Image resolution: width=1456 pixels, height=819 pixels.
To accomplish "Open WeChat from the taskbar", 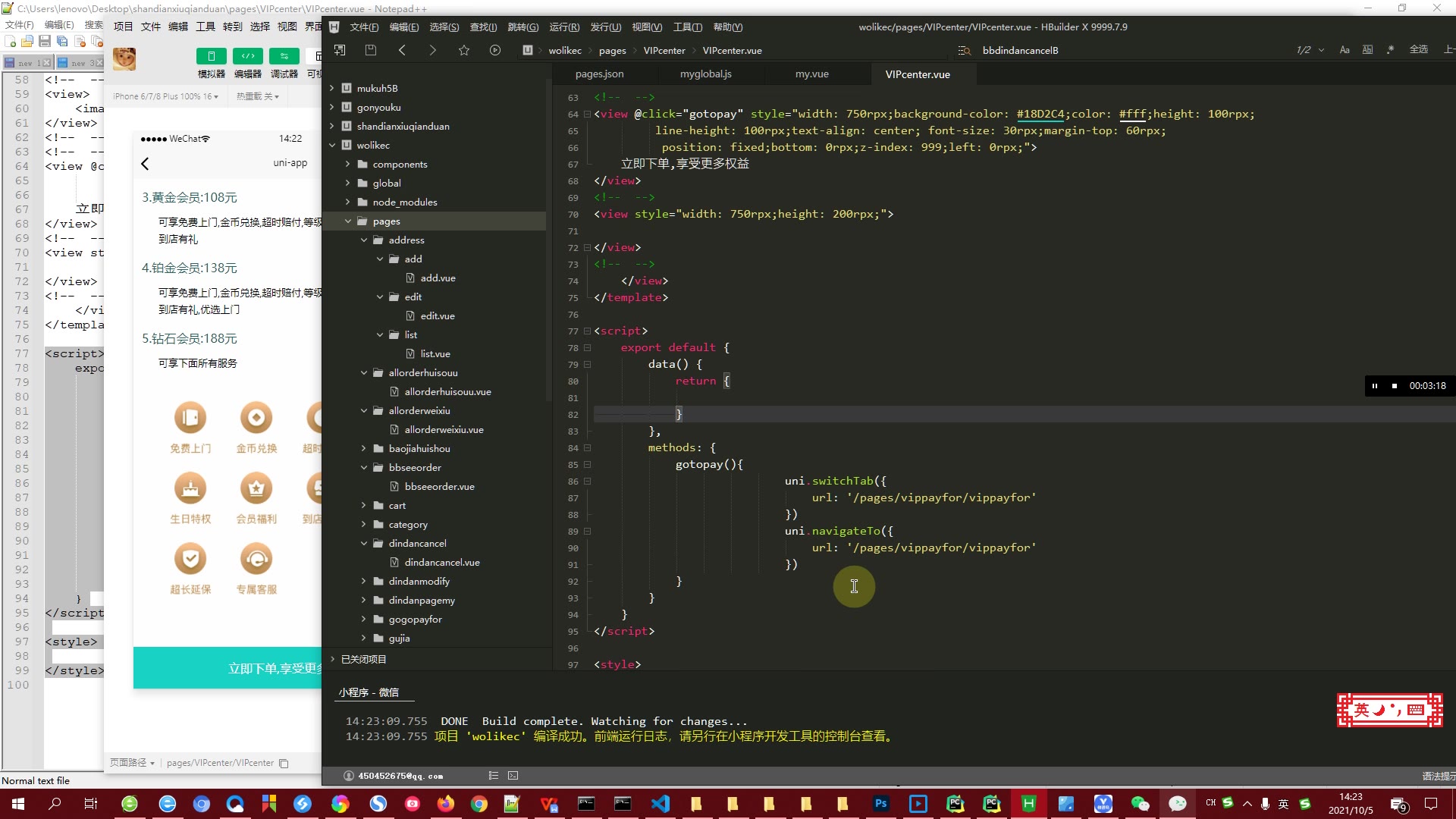I will coord(1140,804).
